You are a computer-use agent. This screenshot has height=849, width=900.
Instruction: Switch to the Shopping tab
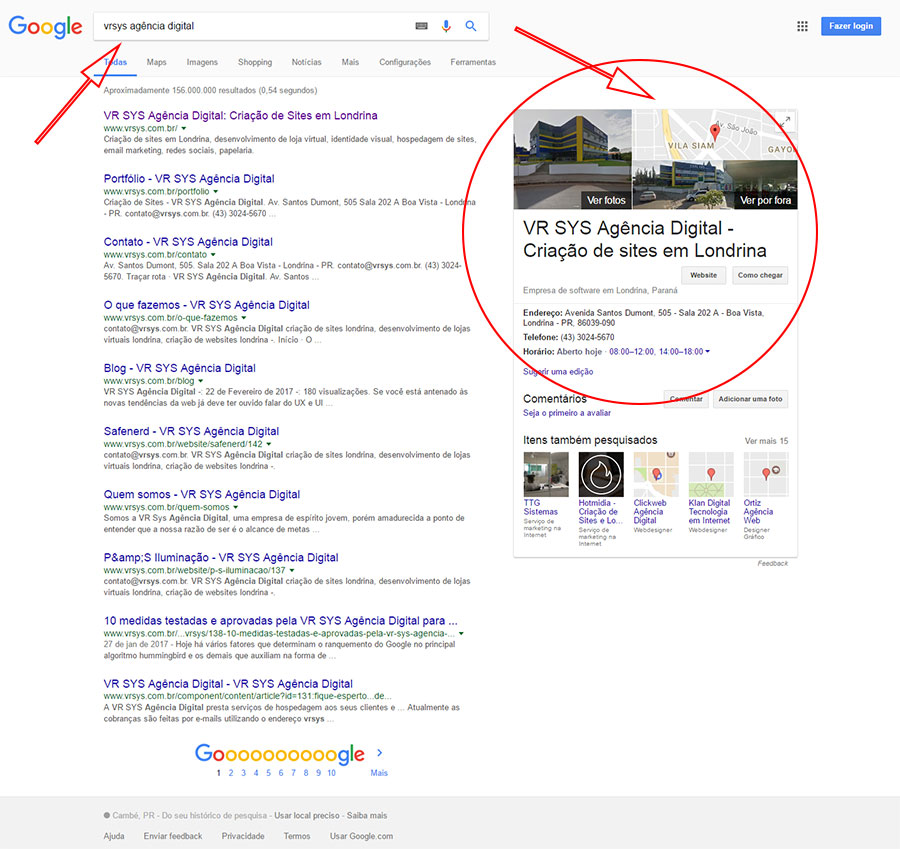click(x=255, y=62)
